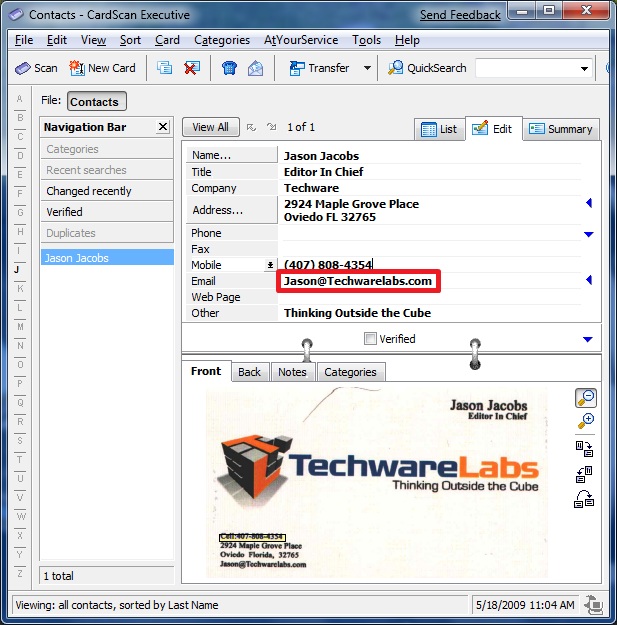Click the Send Feedback link
Viewport: 617px width, 625px height.
[x=460, y=15]
